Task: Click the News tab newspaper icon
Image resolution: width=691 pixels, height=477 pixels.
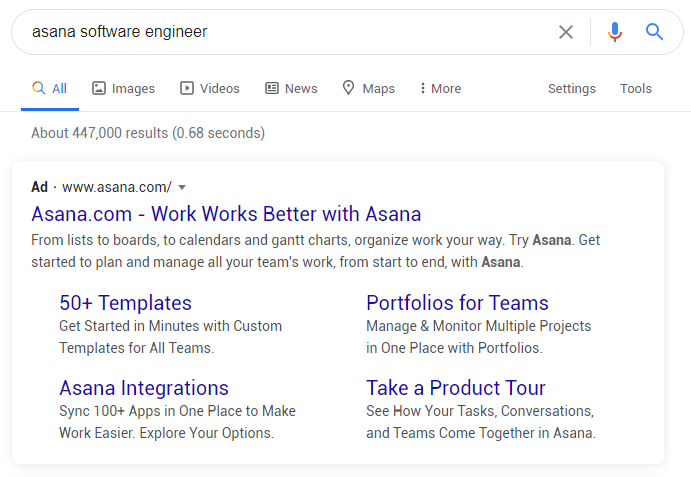Action: pyautogui.click(x=272, y=88)
